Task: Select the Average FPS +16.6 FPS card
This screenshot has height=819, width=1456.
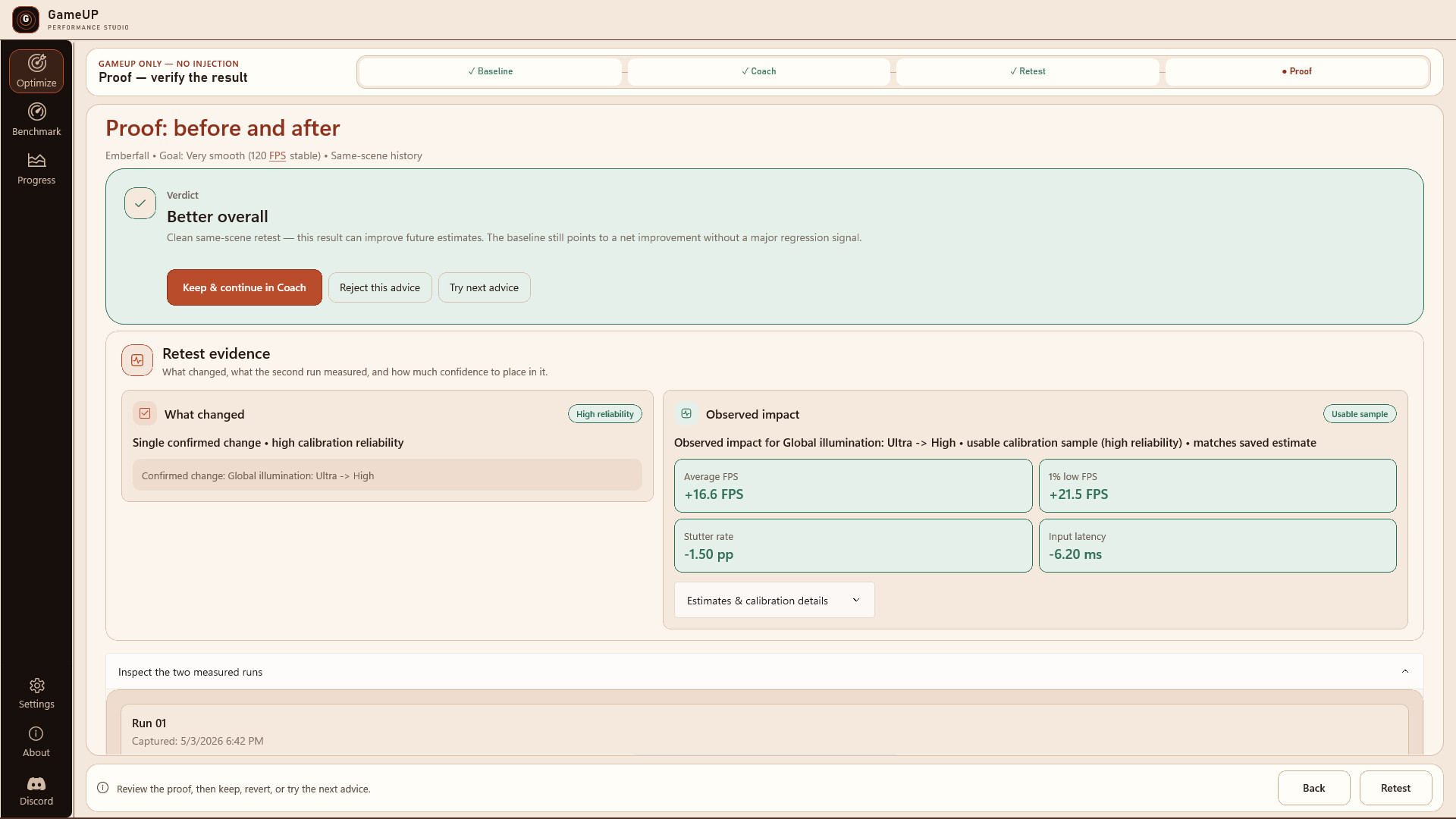Action: pyautogui.click(x=853, y=485)
